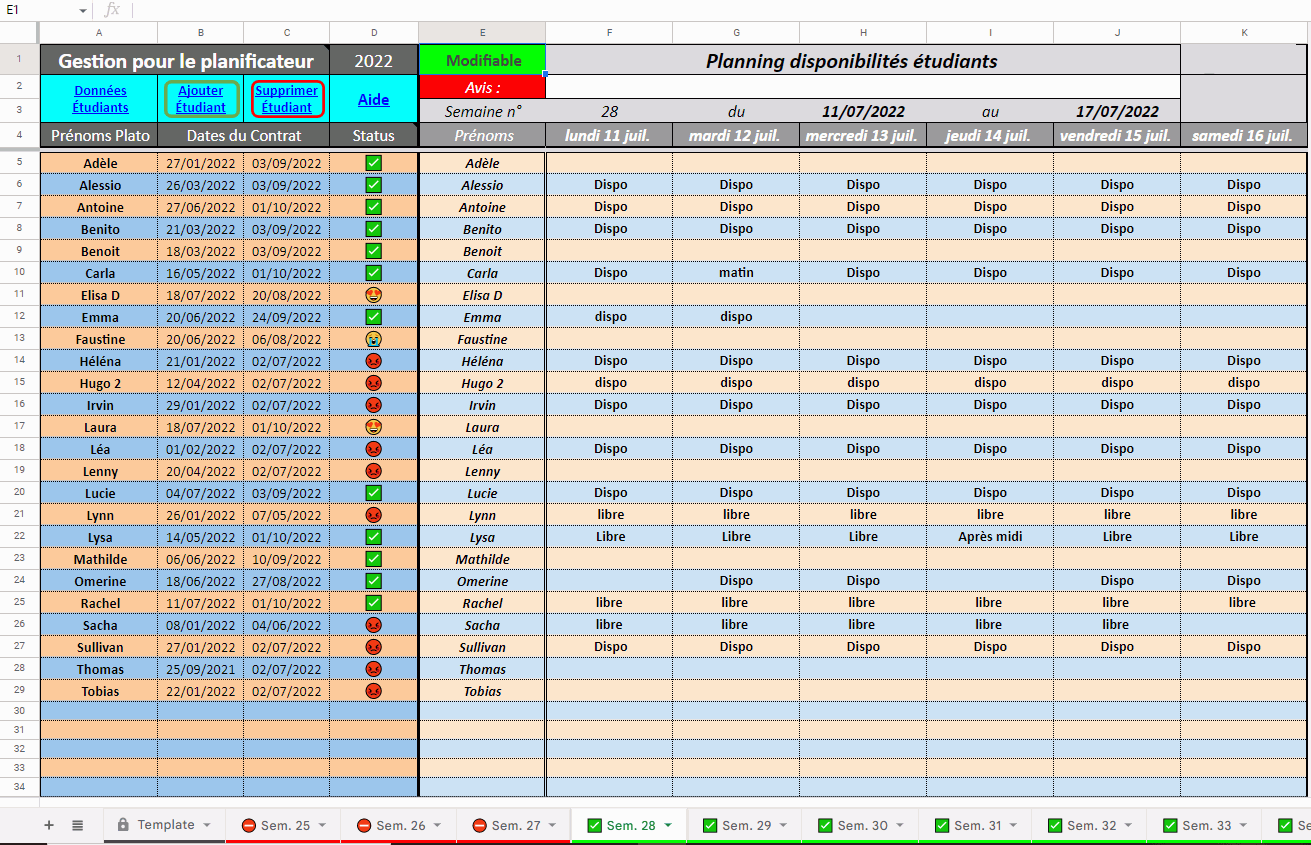Switch to the Sem. 25 sheet tab

click(x=285, y=826)
